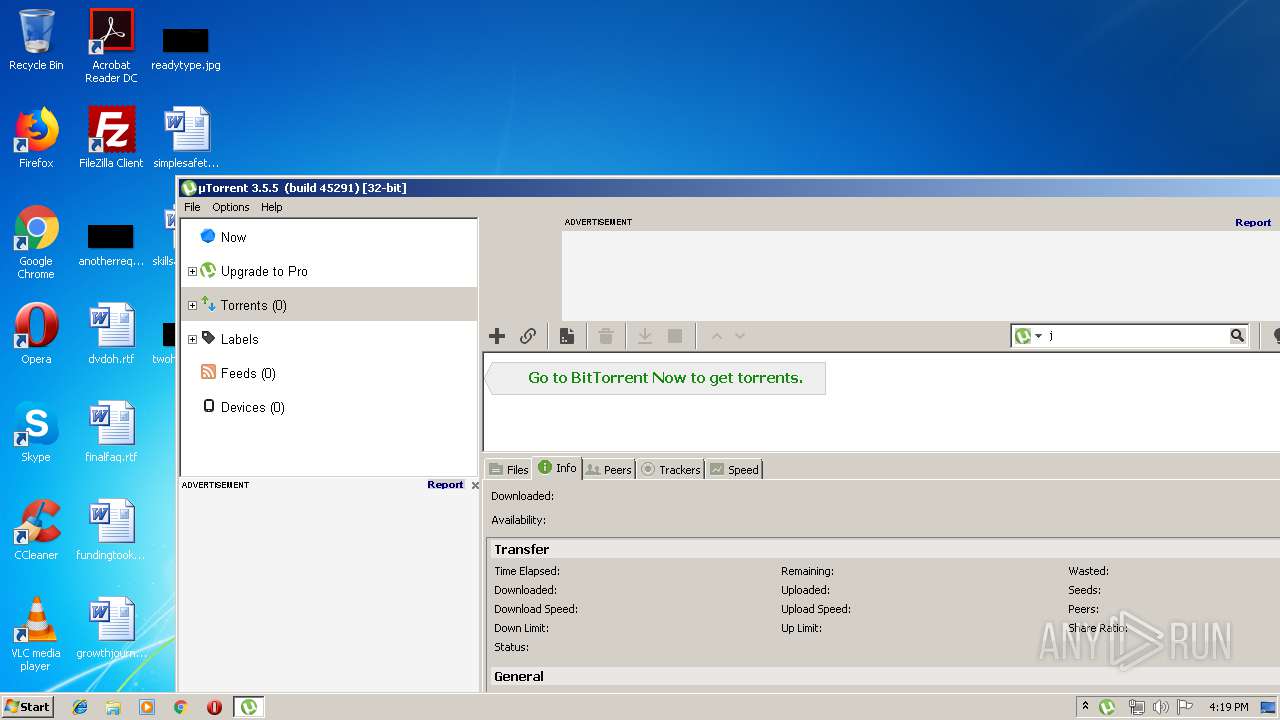This screenshot has height=720, width=1280.
Task: Open the File menu
Action: click(x=192, y=207)
